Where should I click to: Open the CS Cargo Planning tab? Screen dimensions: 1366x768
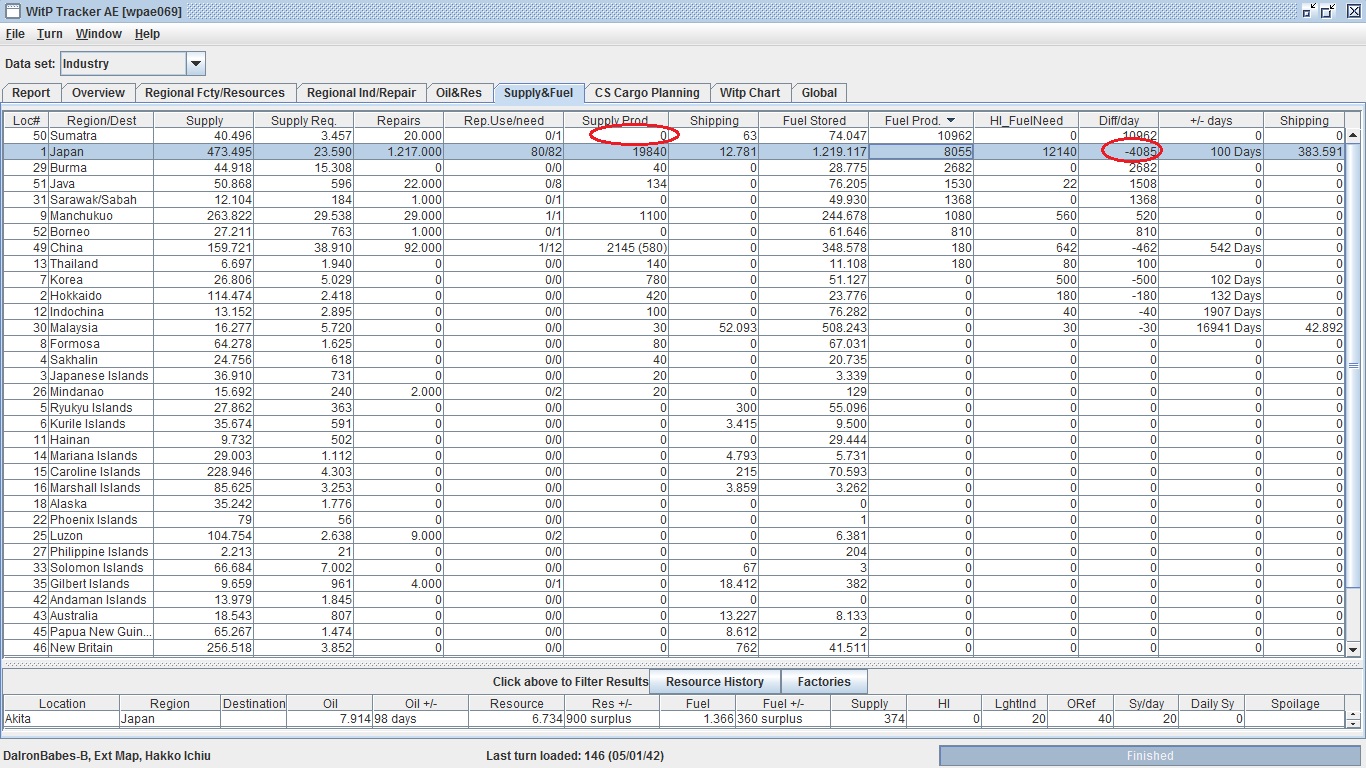[647, 93]
